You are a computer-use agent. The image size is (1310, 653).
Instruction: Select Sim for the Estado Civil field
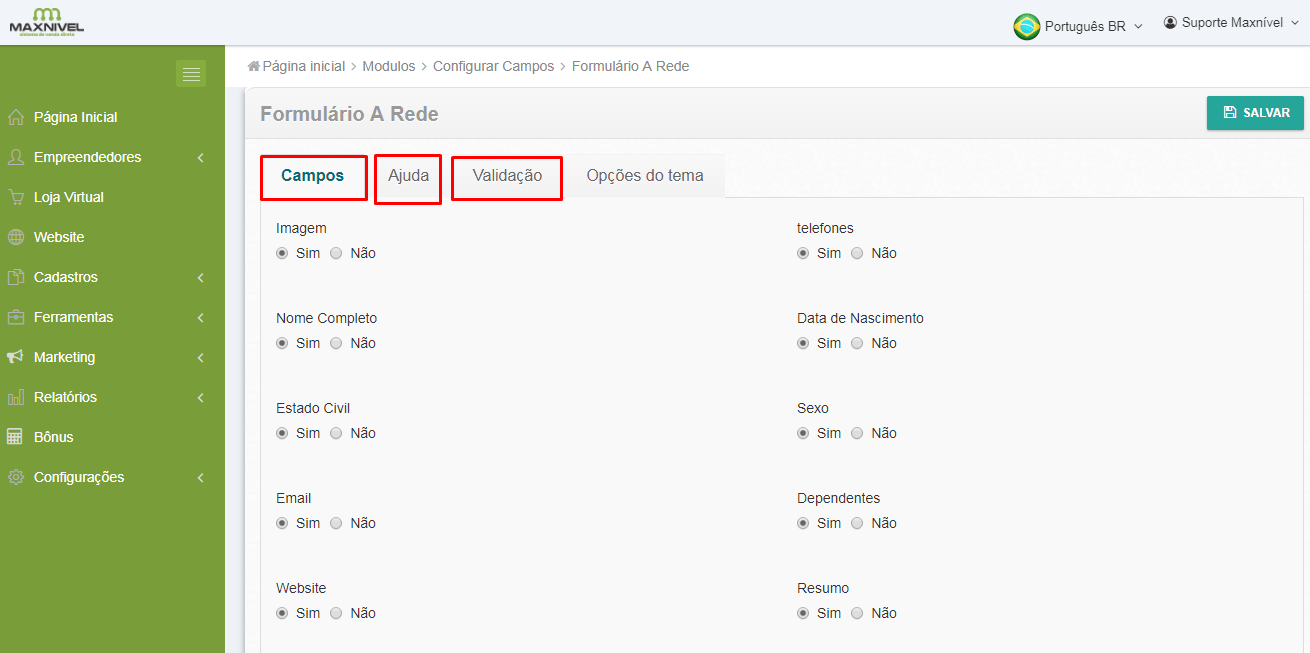[x=282, y=433]
